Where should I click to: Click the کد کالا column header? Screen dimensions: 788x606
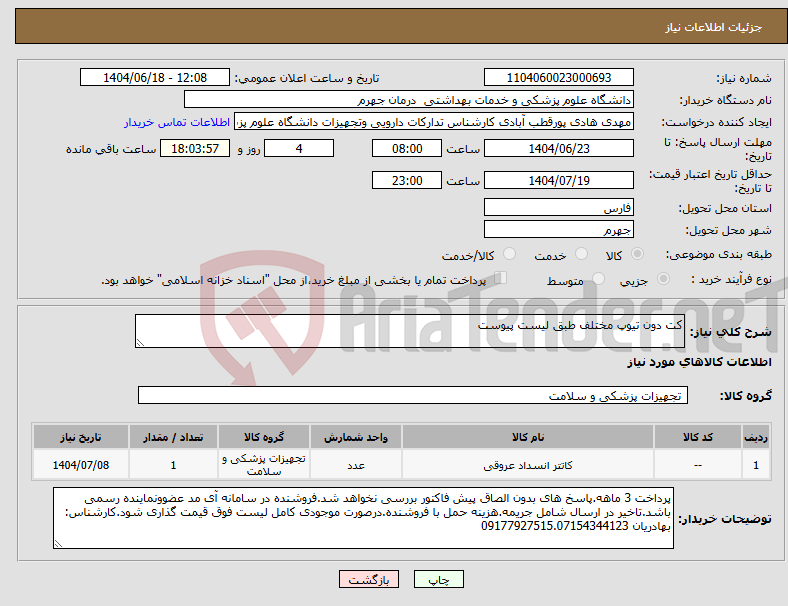[x=698, y=437]
